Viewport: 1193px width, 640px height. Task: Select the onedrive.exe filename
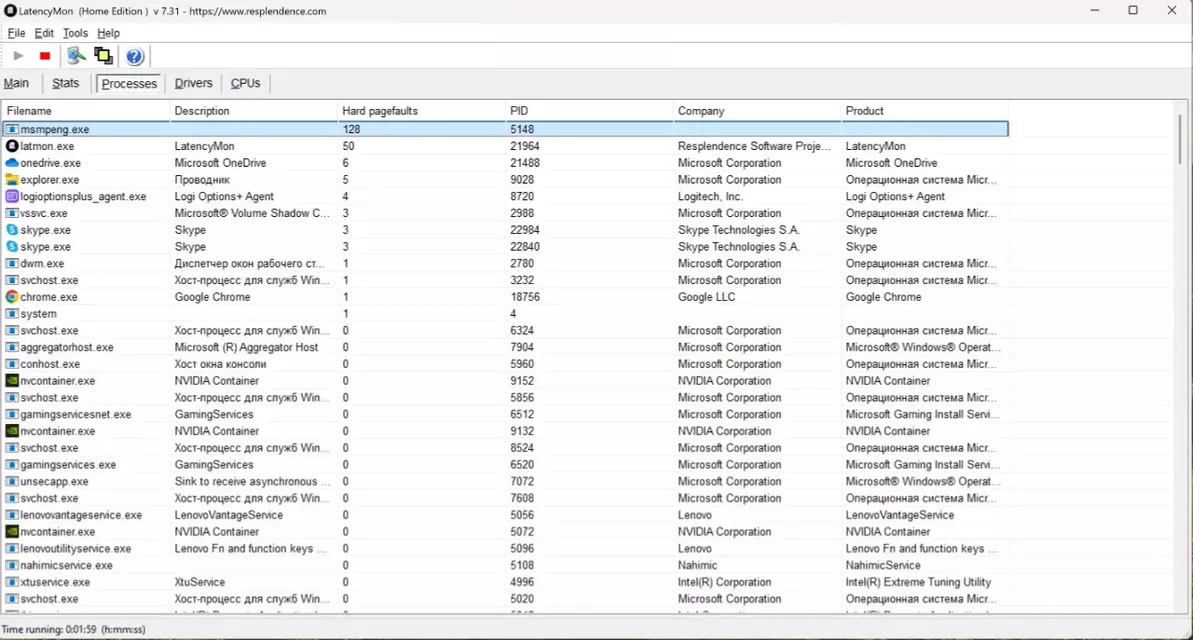(50, 163)
